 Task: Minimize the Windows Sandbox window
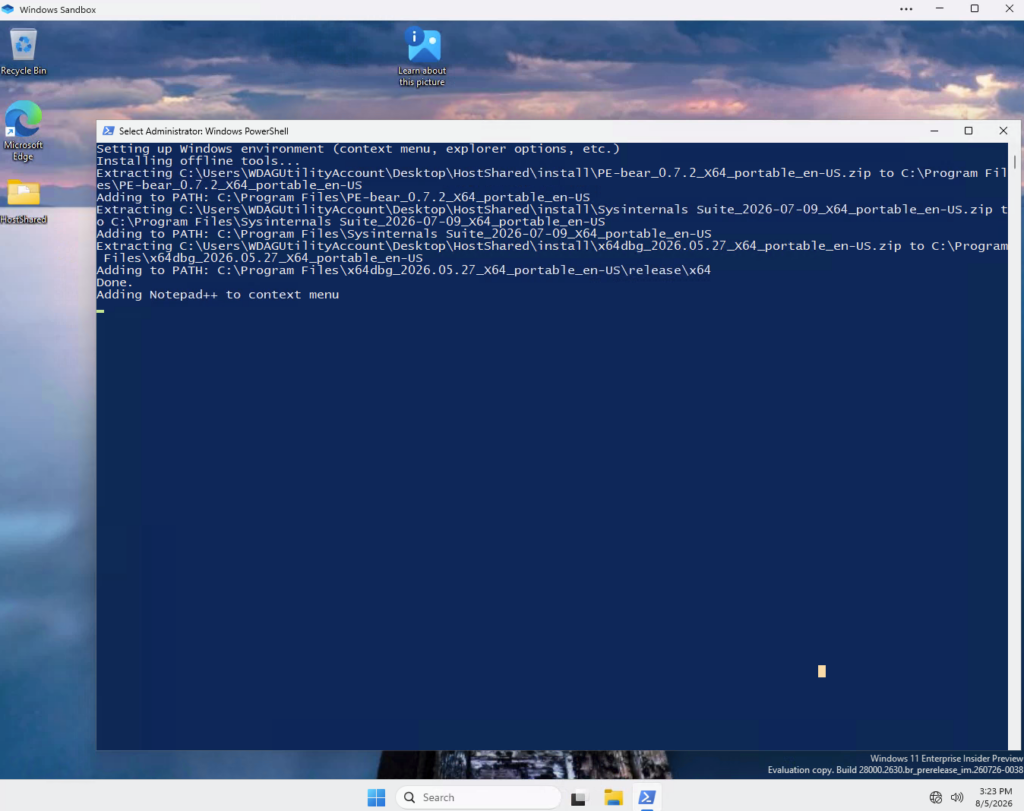[x=939, y=8]
